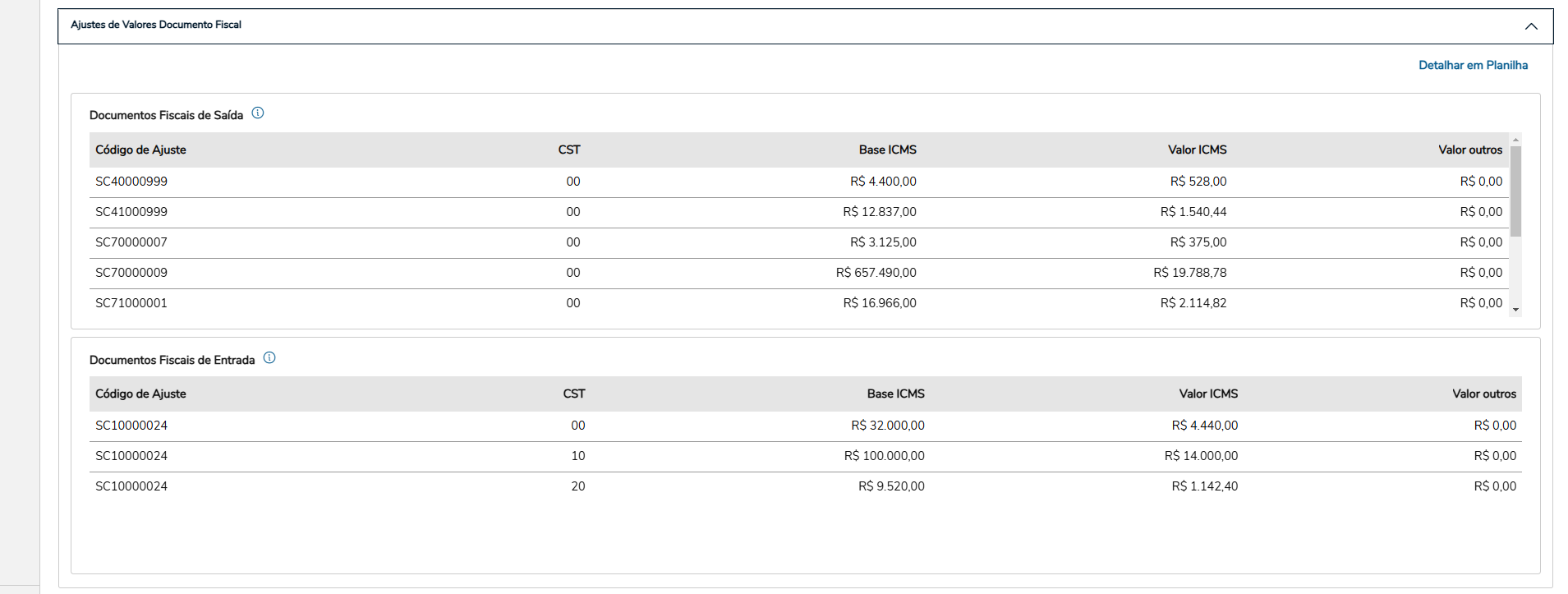The width and height of the screenshot is (1568, 594).
Task: Open info icon beside Documentos Fiscais de Entrada
Action: click(x=269, y=358)
